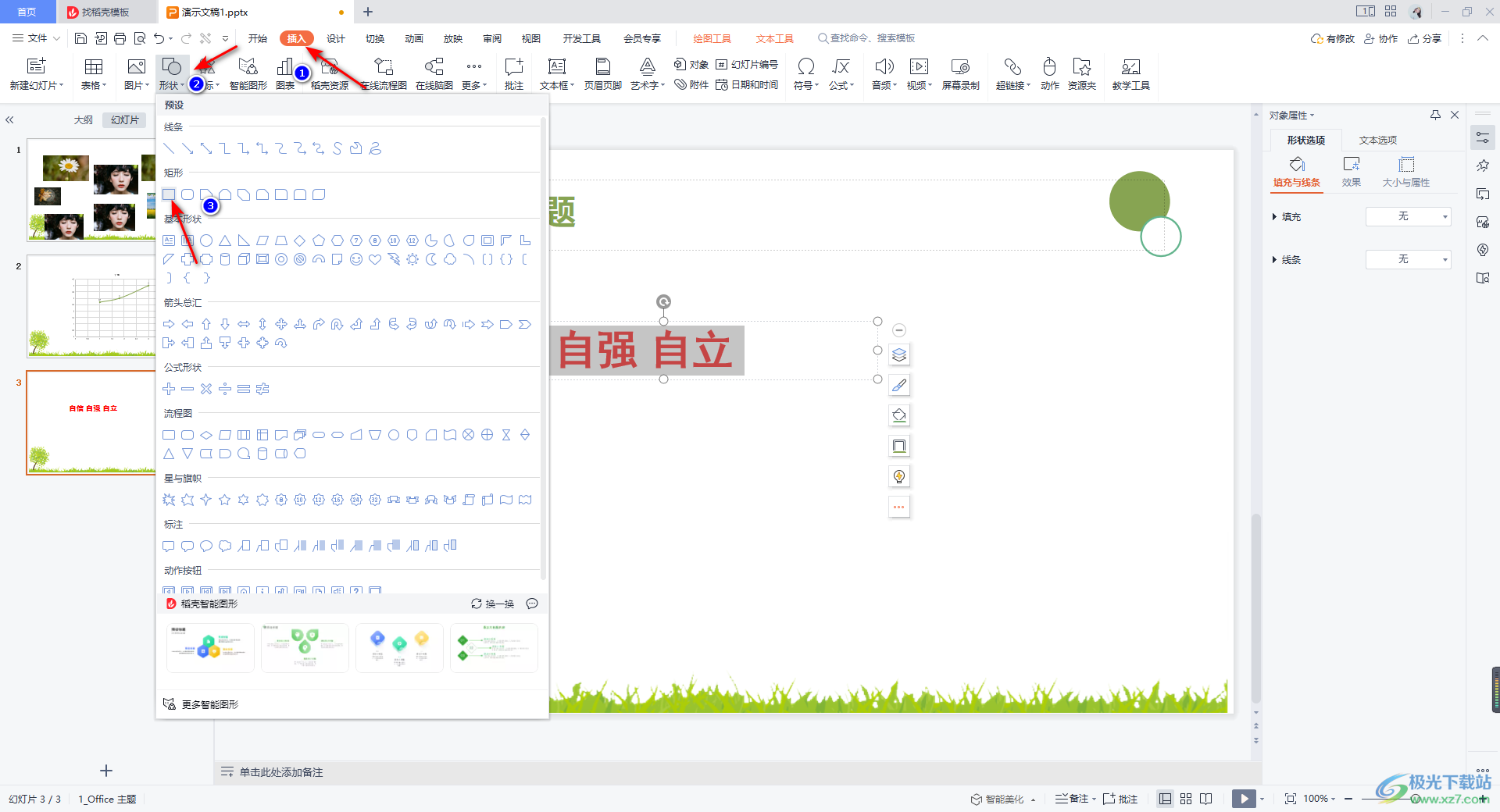Click the layer order floating icon

899,355
